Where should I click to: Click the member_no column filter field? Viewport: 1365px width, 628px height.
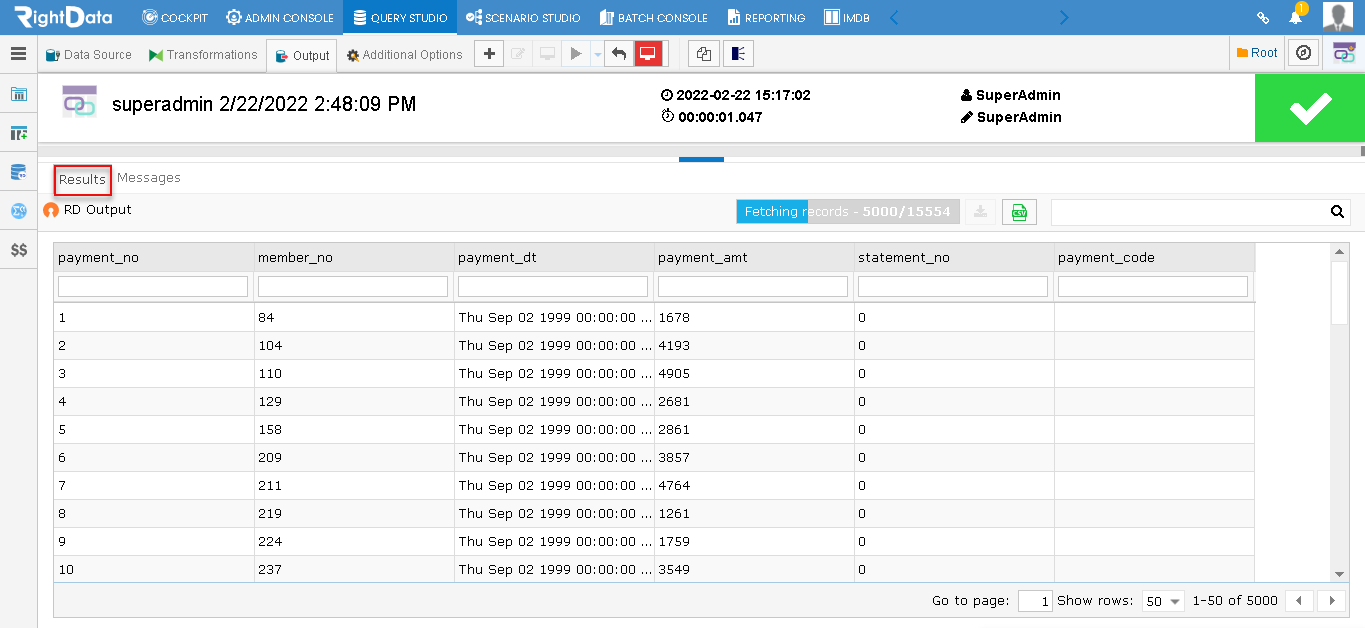tap(353, 287)
